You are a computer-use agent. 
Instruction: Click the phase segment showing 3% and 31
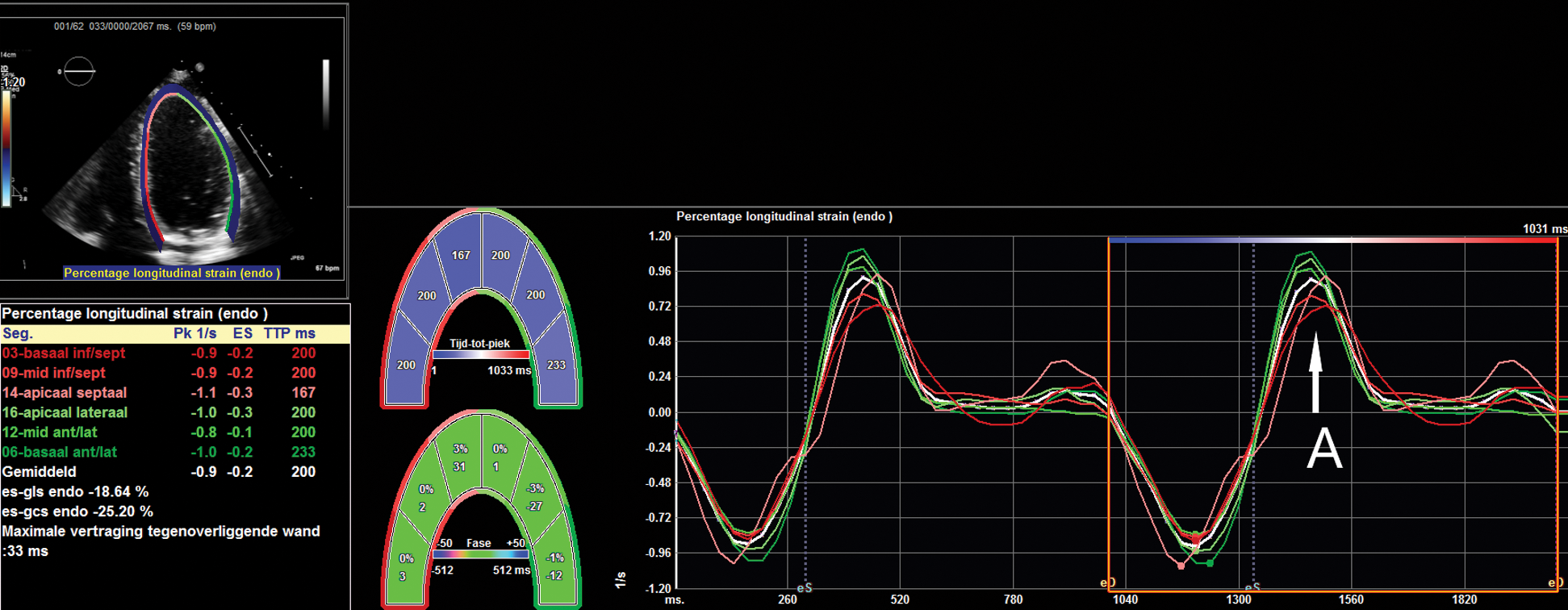(x=459, y=457)
